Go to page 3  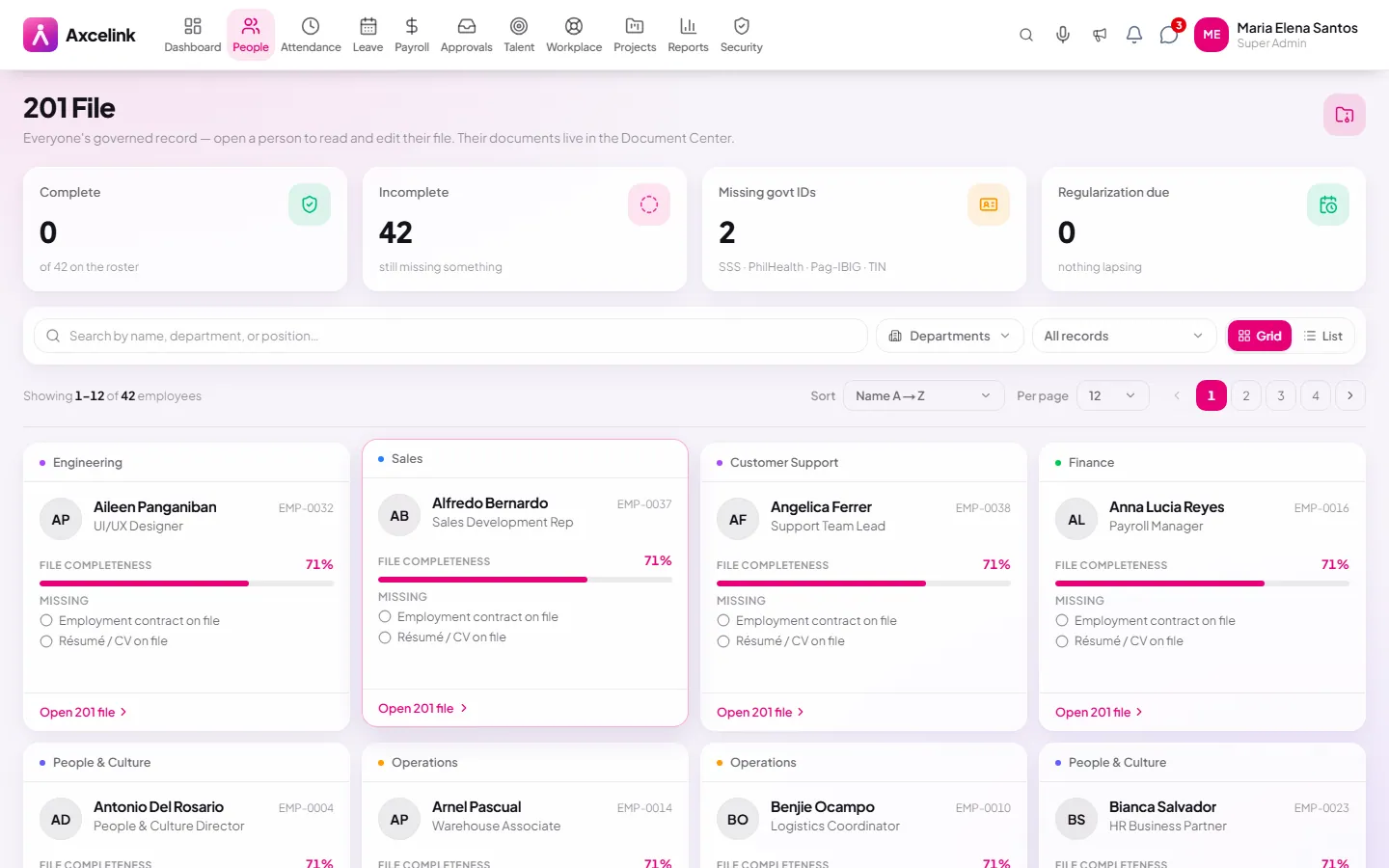[1281, 395]
